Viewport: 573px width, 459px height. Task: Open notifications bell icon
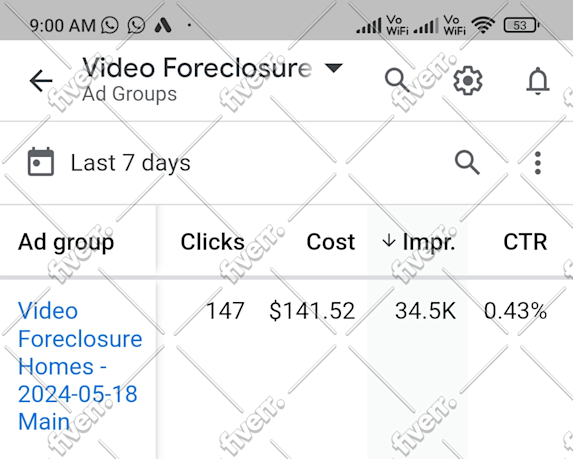[538, 81]
